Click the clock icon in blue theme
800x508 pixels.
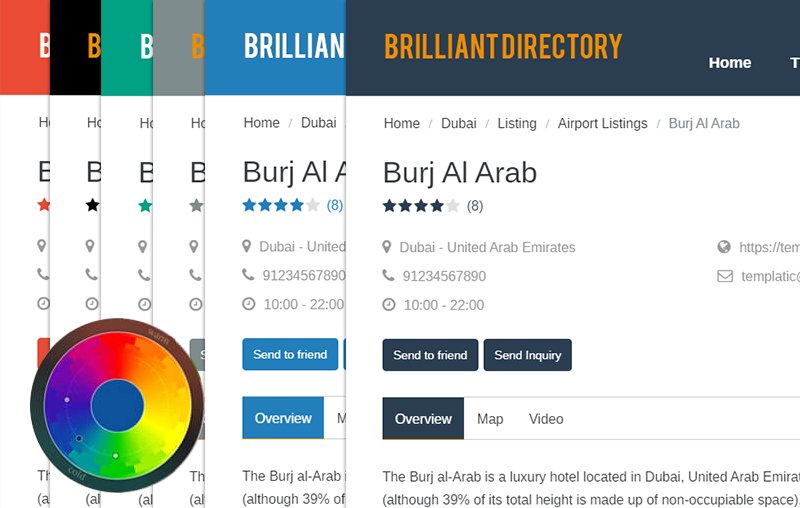248,304
